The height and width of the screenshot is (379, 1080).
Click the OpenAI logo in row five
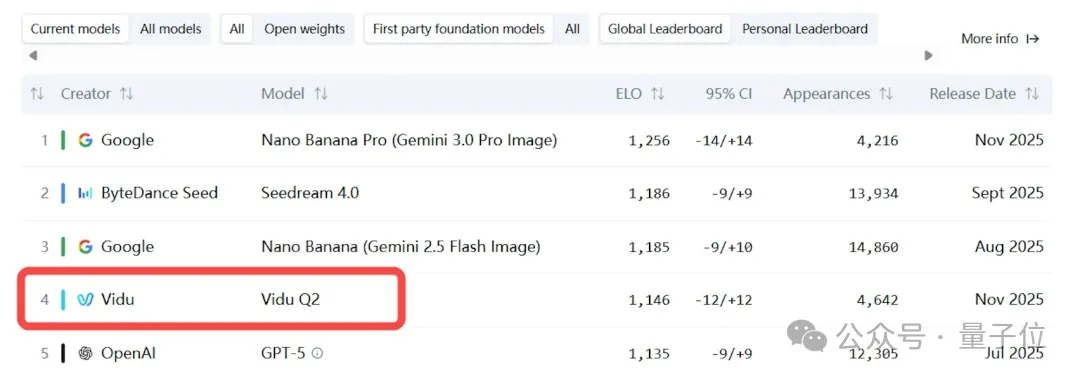85,354
